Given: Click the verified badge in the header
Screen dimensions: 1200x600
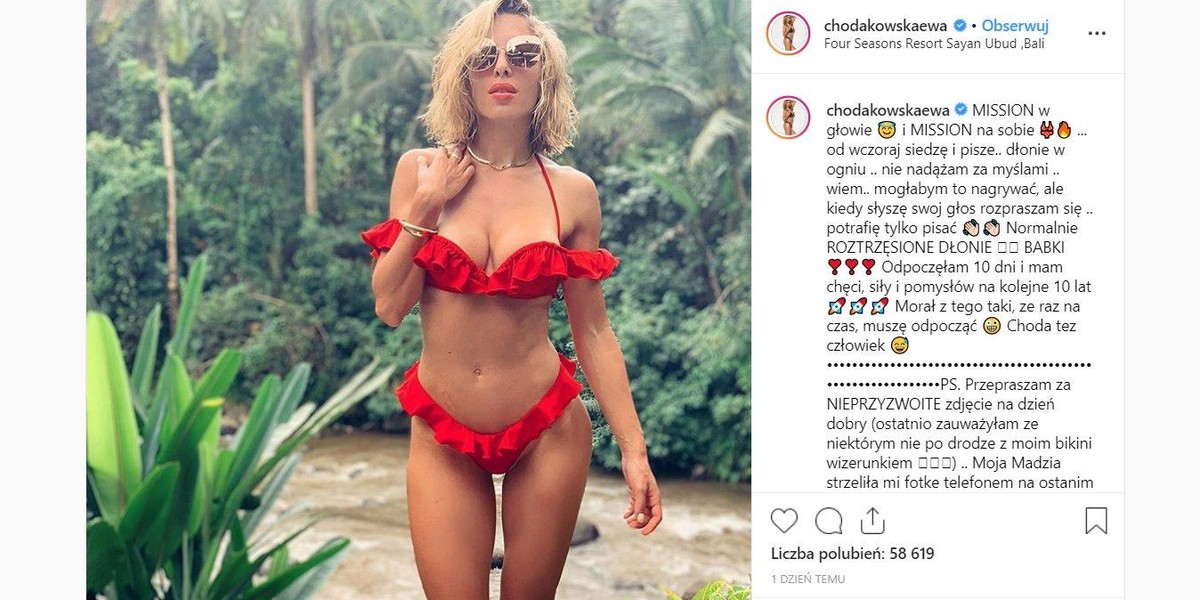Looking at the screenshot, I should click(960, 25).
